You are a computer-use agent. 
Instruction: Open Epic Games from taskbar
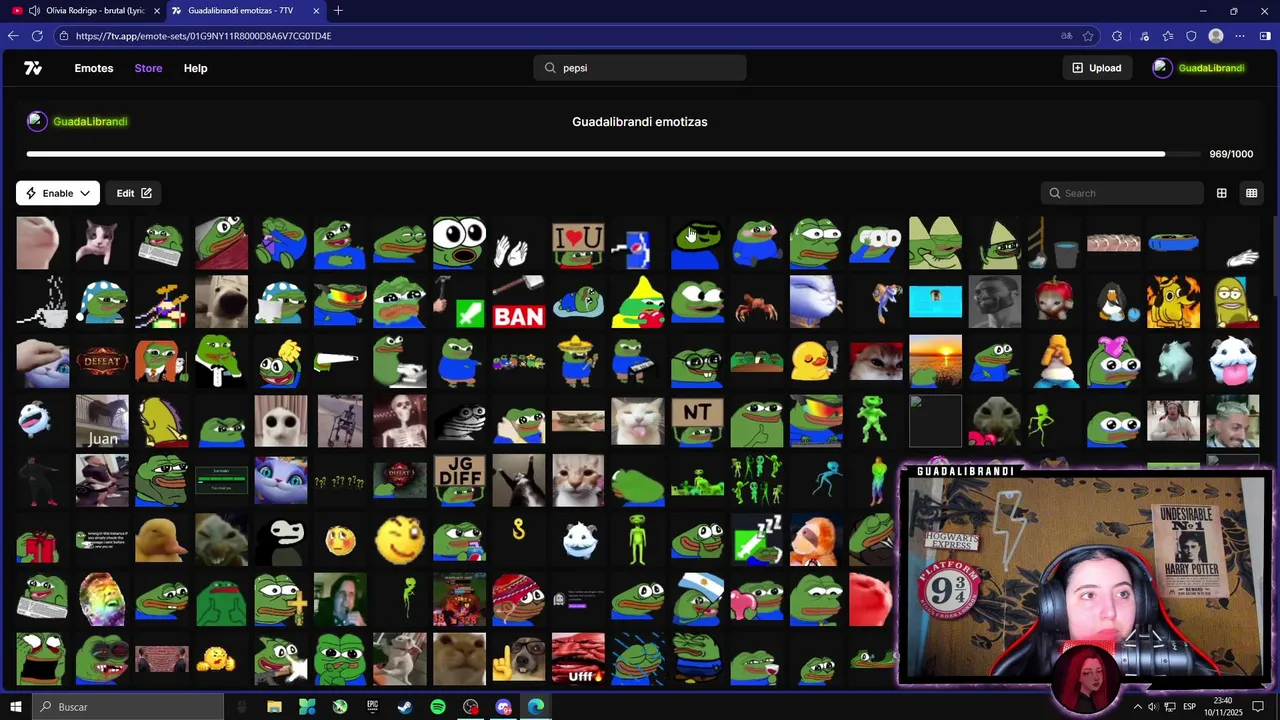(372, 707)
